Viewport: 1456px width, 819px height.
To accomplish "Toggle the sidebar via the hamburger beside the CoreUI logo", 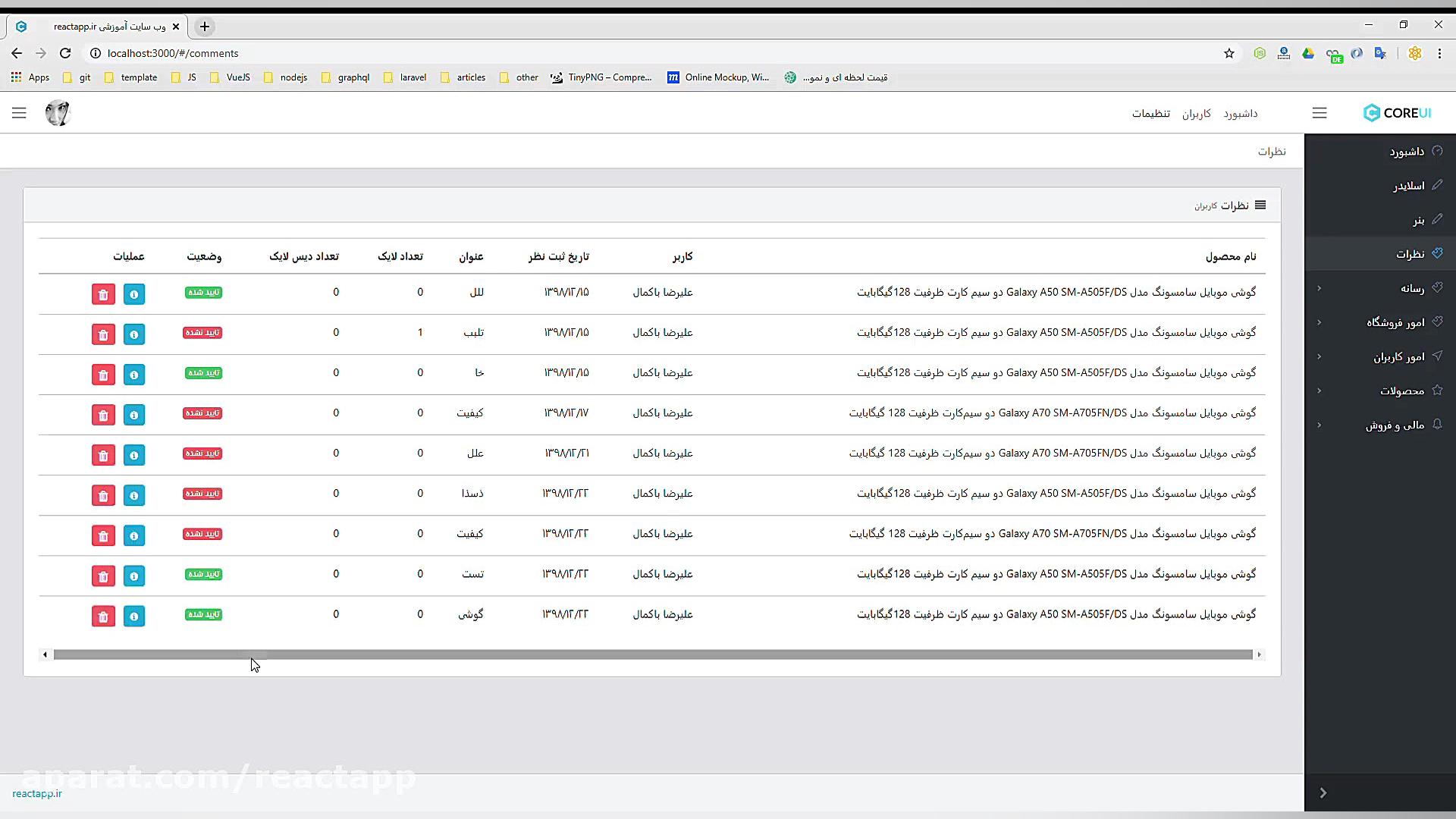I will pyautogui.click(x=1319, y=113).
